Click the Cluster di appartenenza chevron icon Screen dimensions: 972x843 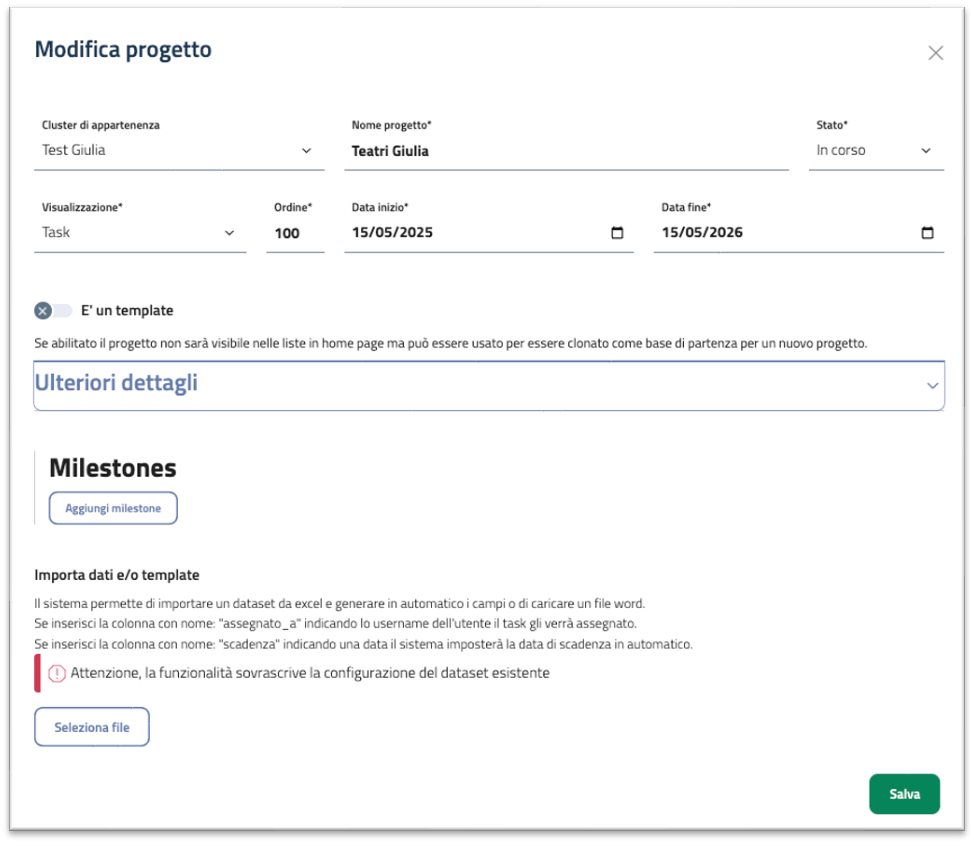pyautogui.click(x=307, y=150)
